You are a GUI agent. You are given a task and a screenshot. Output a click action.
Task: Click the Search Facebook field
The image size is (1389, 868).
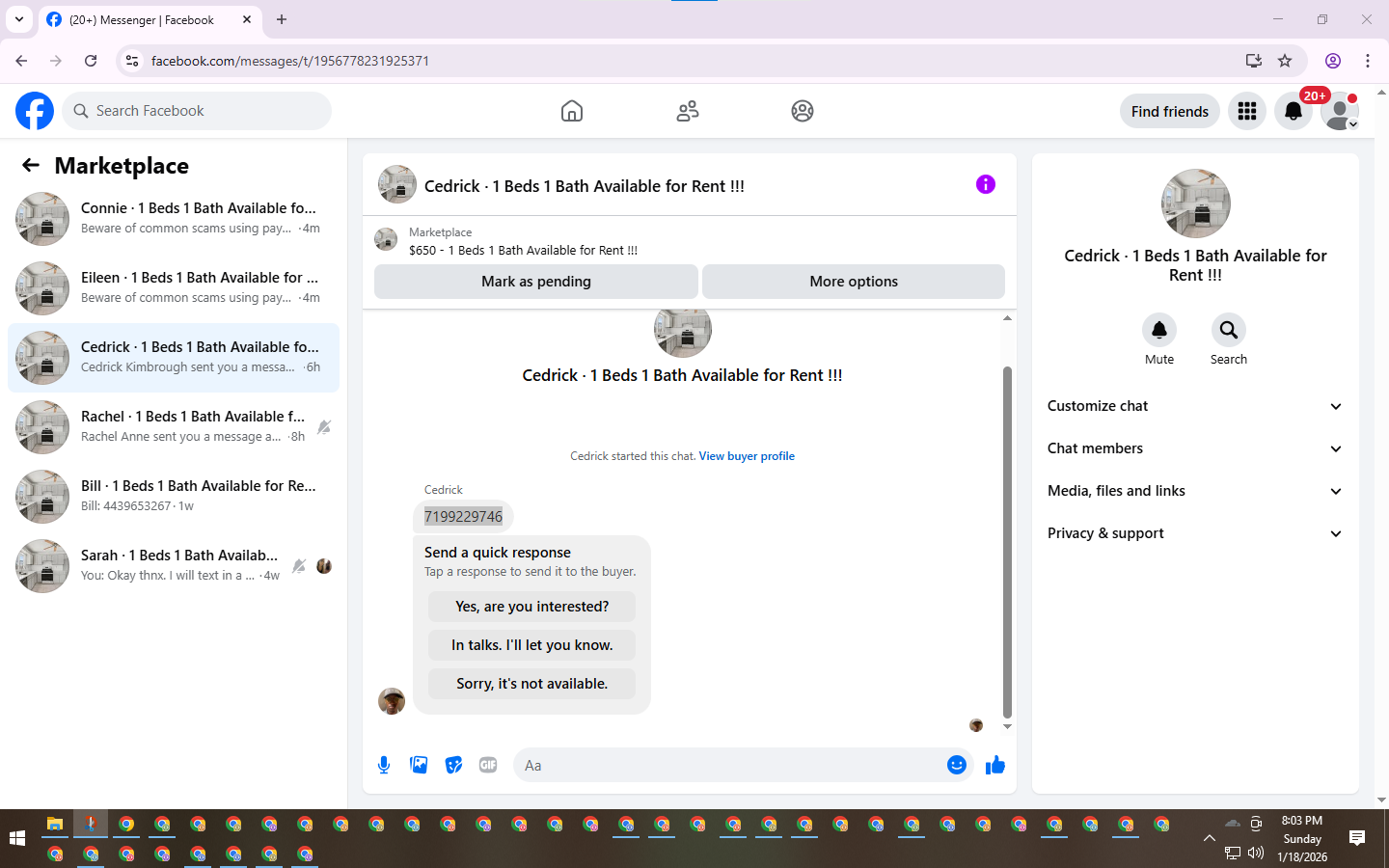(197, 111)
